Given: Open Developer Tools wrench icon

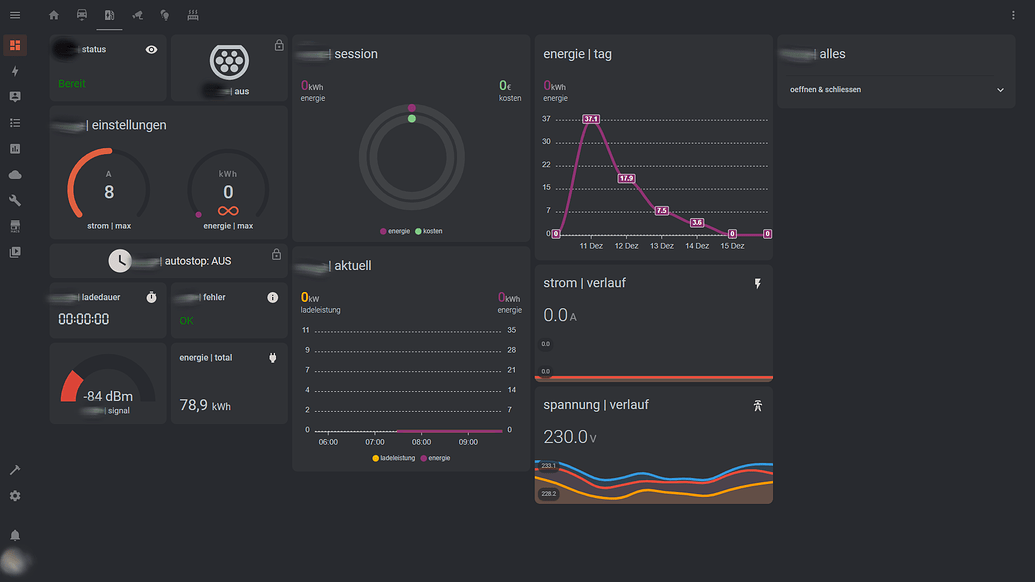Looking at the screenshot, I should tap(15, 200).
